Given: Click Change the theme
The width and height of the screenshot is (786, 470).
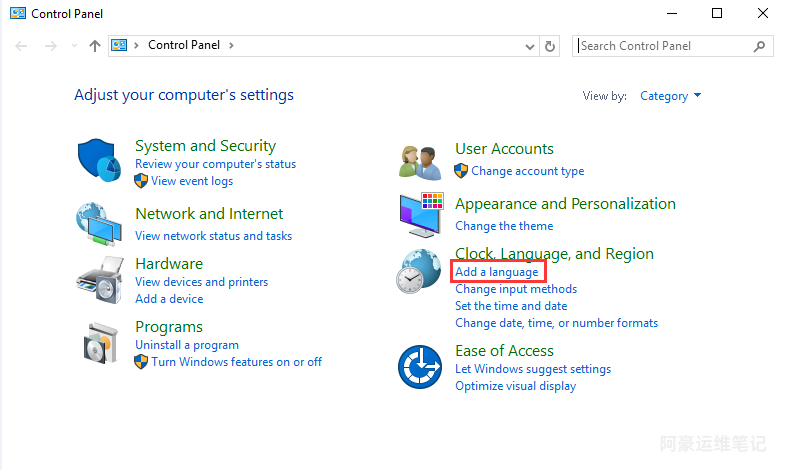Looking at the screenshot, I should pyautogui.click(x=504, y=226).
